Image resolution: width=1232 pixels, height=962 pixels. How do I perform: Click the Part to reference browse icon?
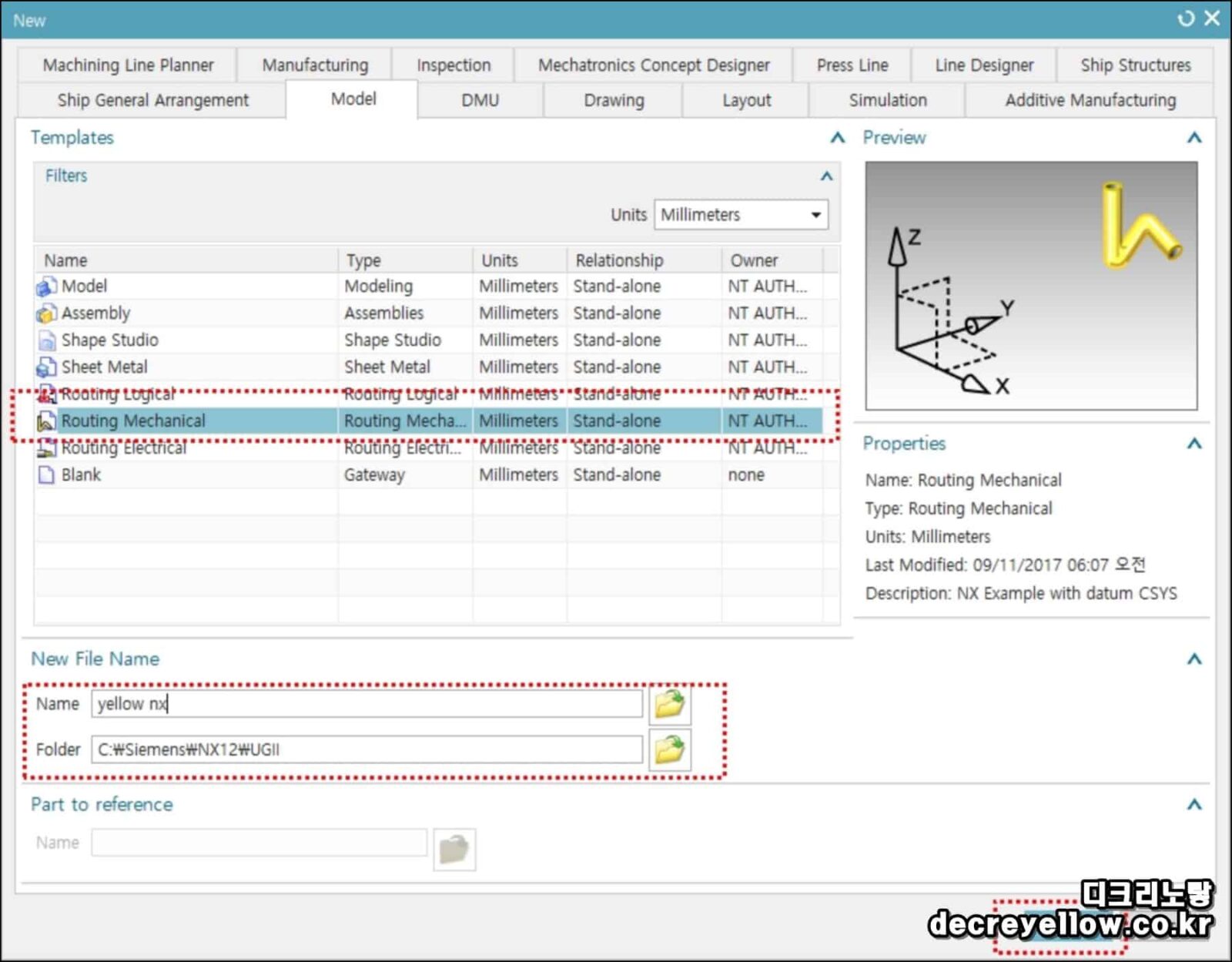(x=454, y=850)
